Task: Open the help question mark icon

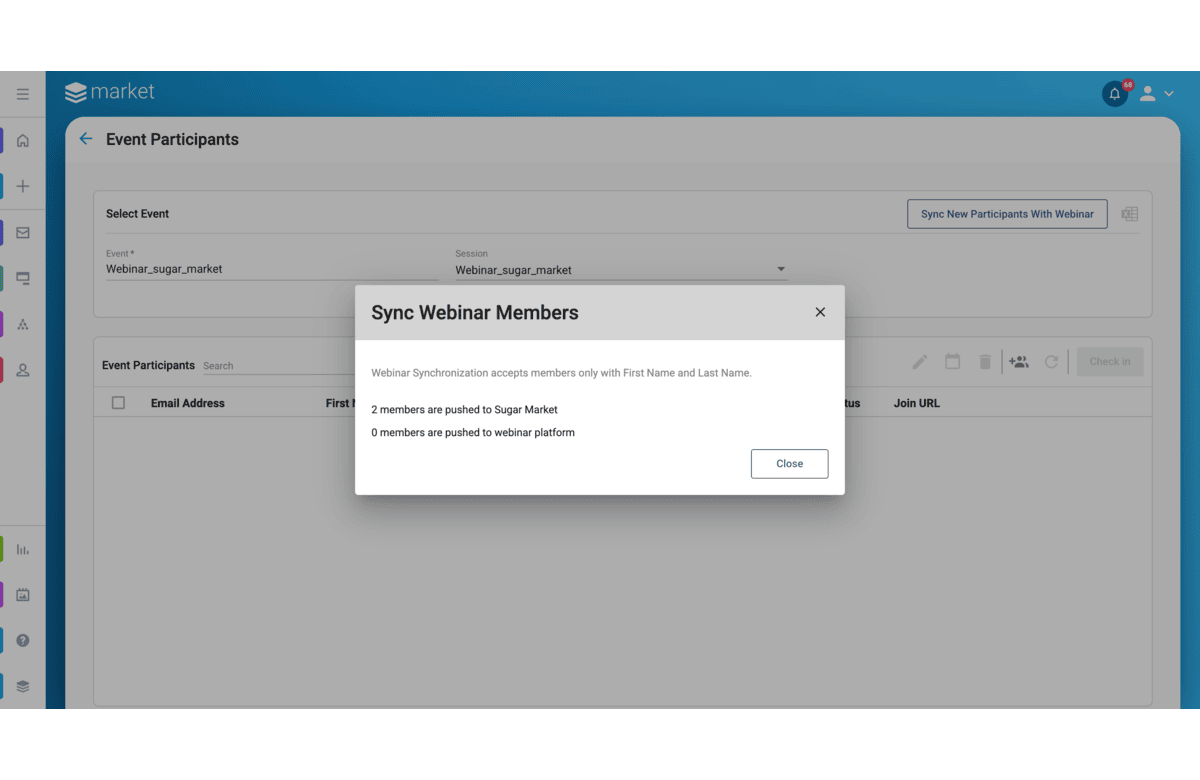Action: (23, 640)
